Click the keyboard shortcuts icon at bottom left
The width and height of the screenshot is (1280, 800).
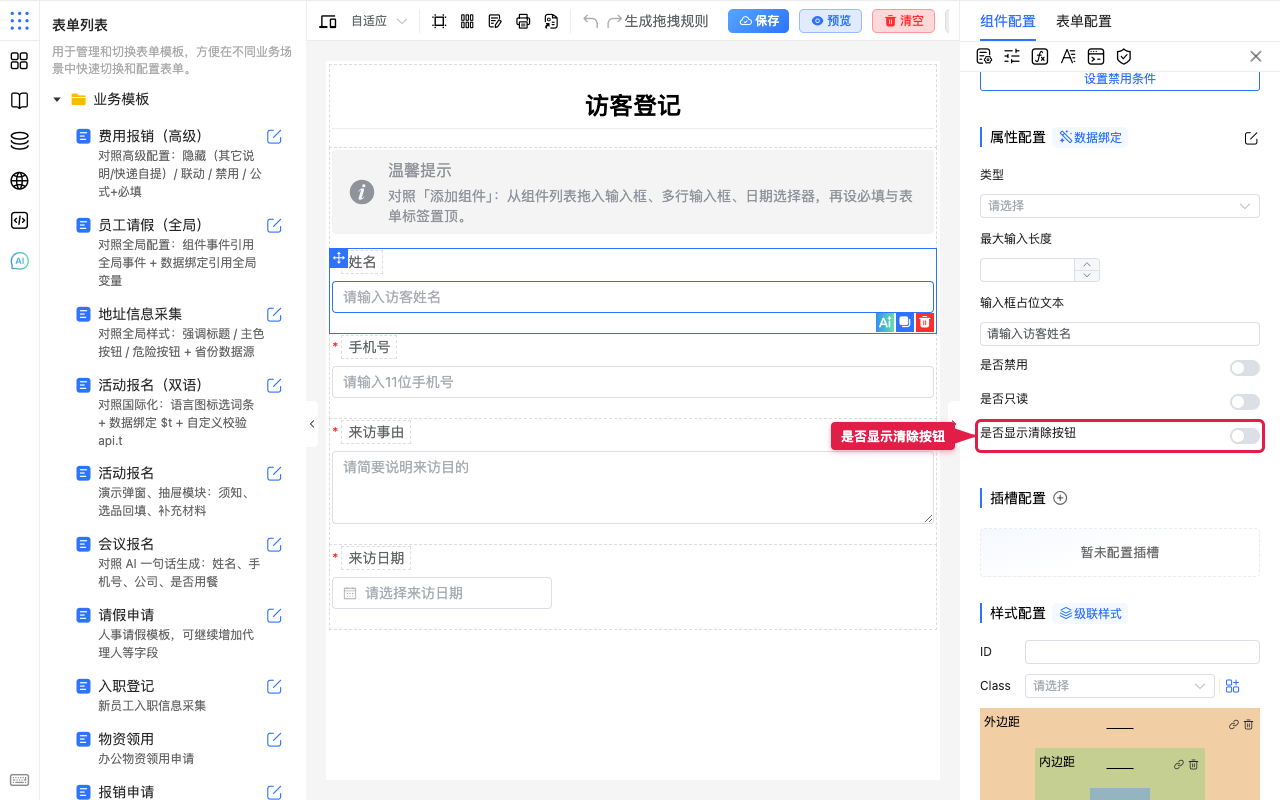(19, 780)
